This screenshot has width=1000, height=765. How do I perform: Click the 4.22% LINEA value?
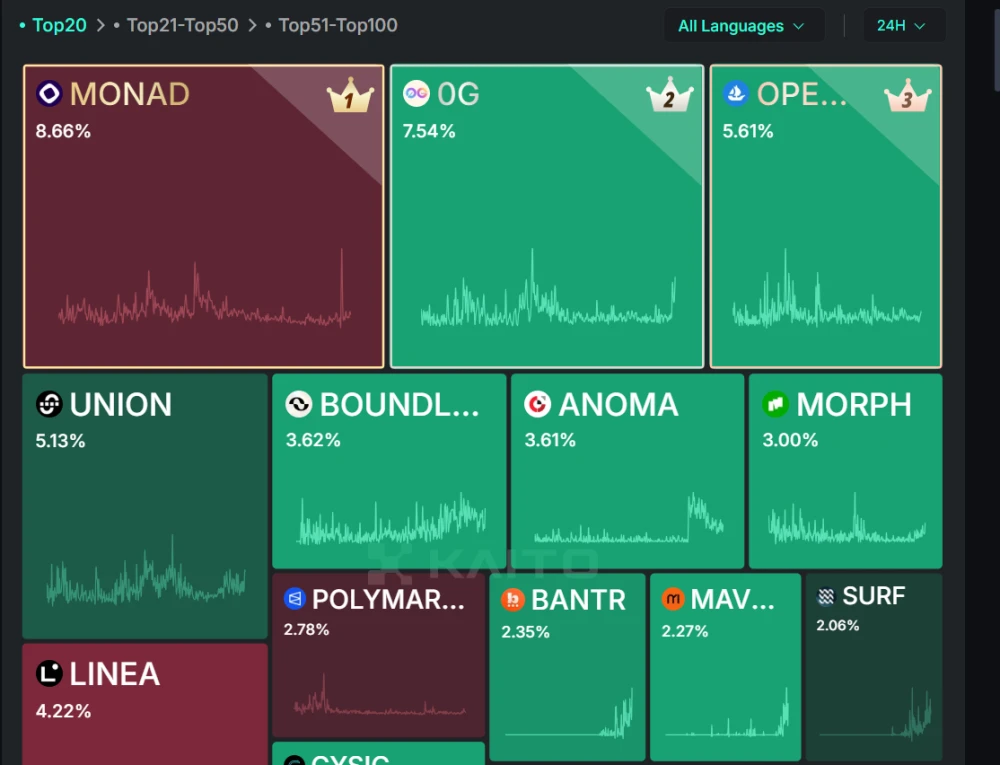(x=63, y=711)
